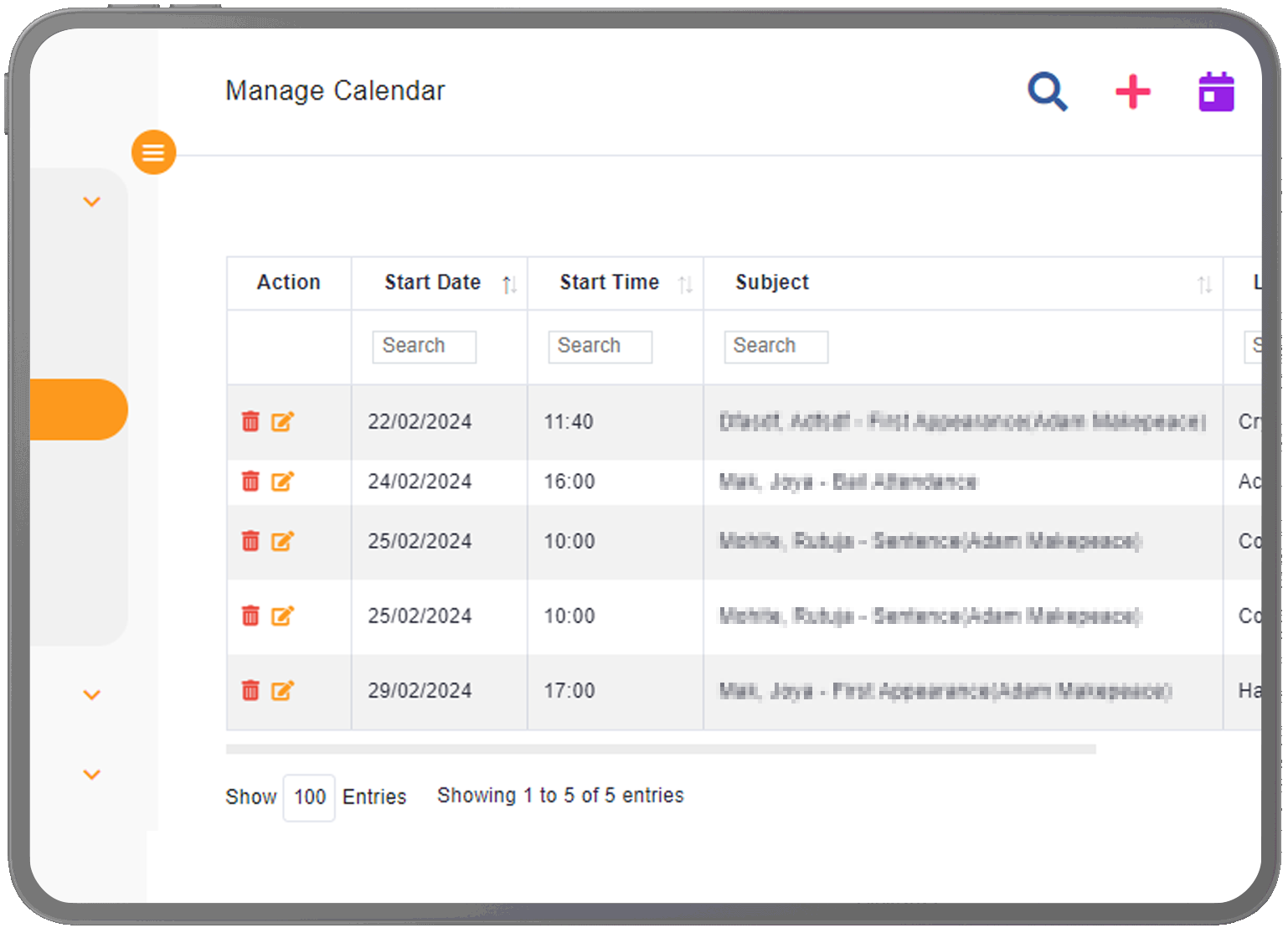Click the Subject search field

(775, 347)
